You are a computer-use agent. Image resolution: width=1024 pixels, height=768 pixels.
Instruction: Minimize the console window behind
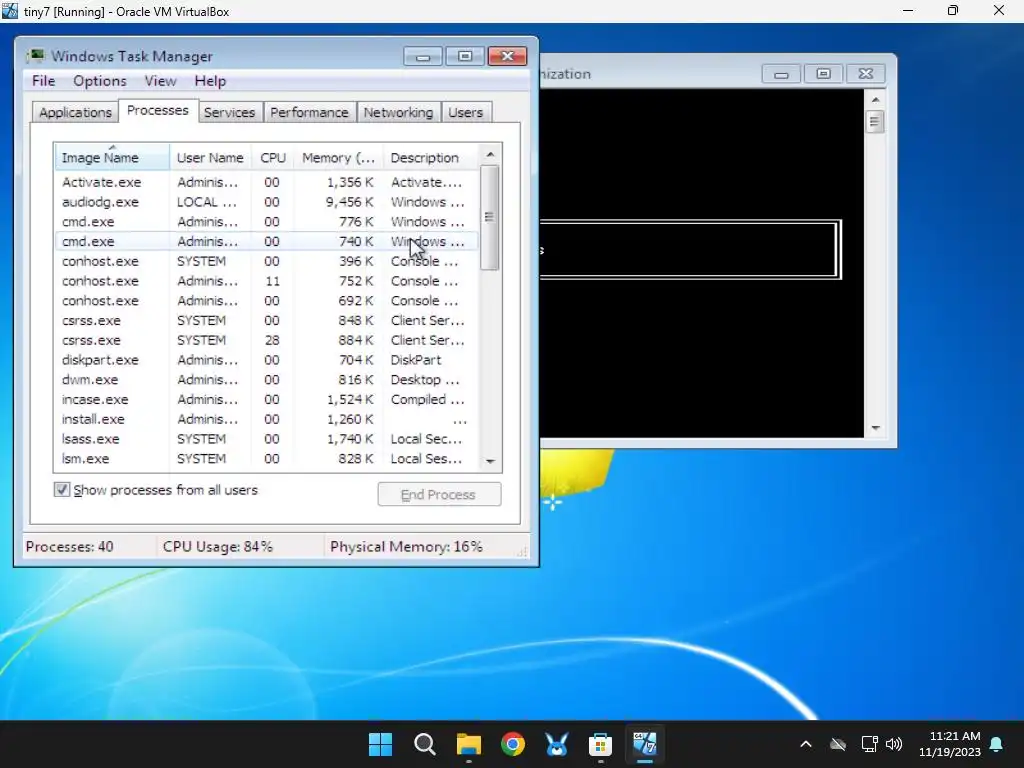(x=781, y=74)
